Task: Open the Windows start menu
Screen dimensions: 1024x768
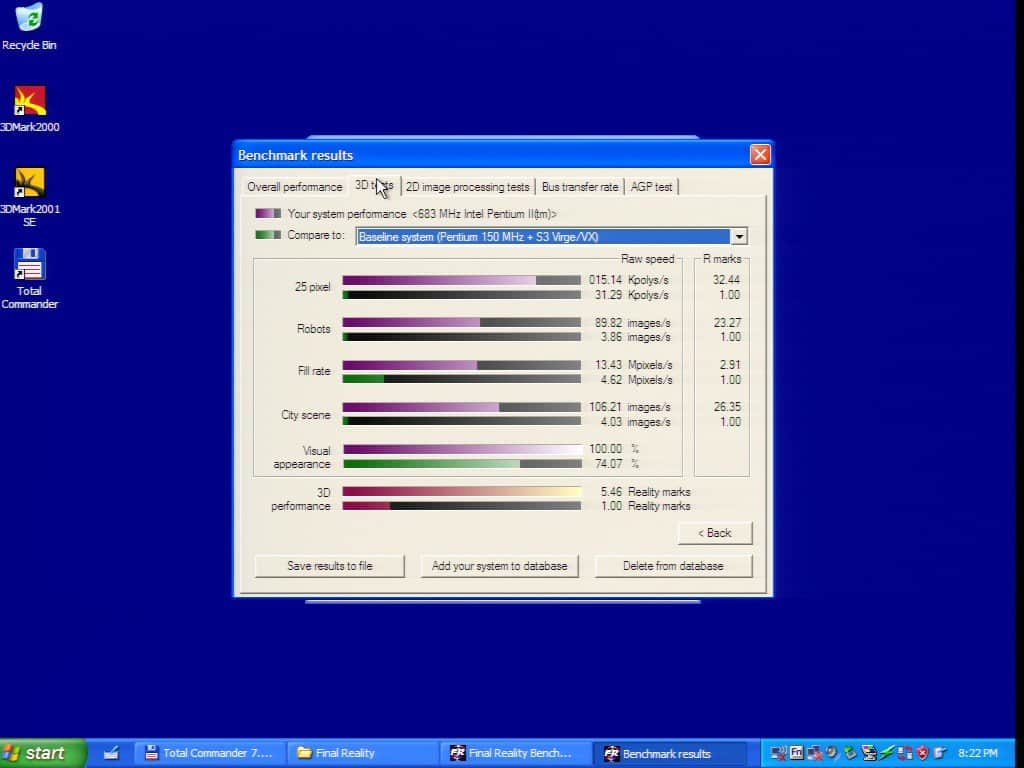Action: (x=42, y=753)
